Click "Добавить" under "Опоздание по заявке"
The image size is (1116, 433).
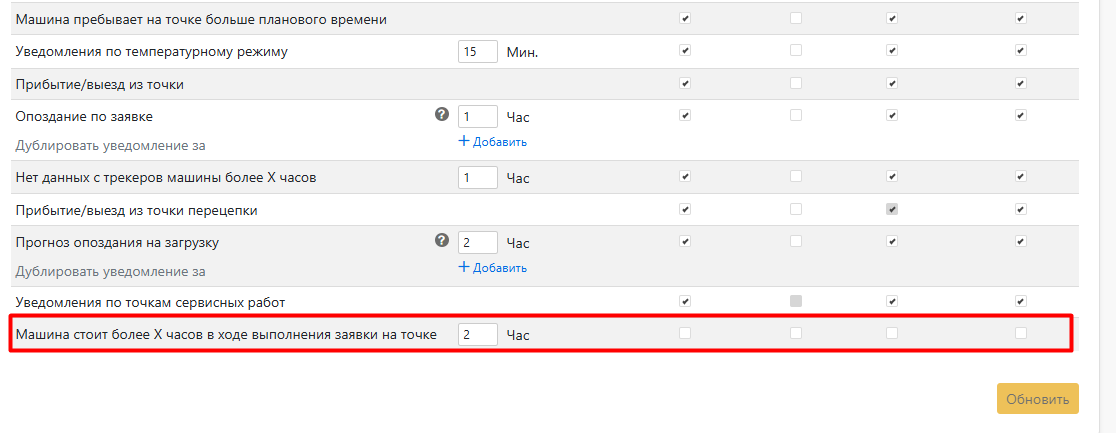(492, 142)
